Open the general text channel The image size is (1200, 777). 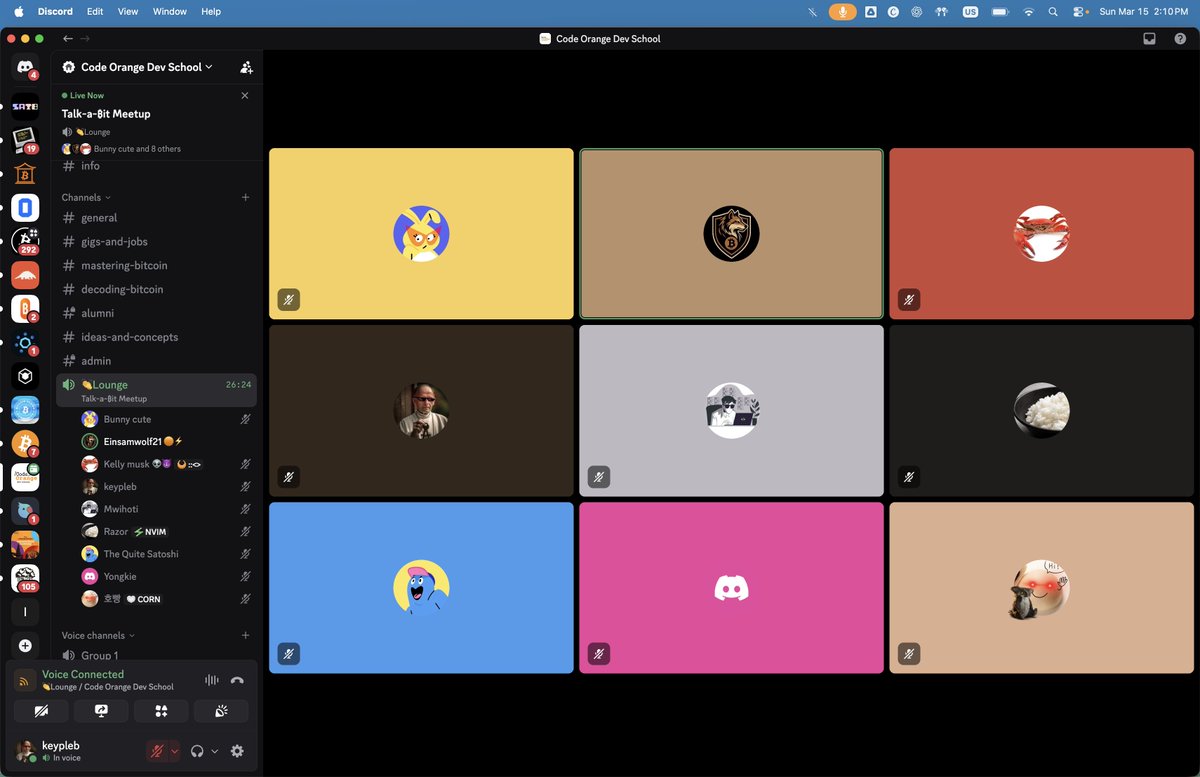tap(156, 218)
